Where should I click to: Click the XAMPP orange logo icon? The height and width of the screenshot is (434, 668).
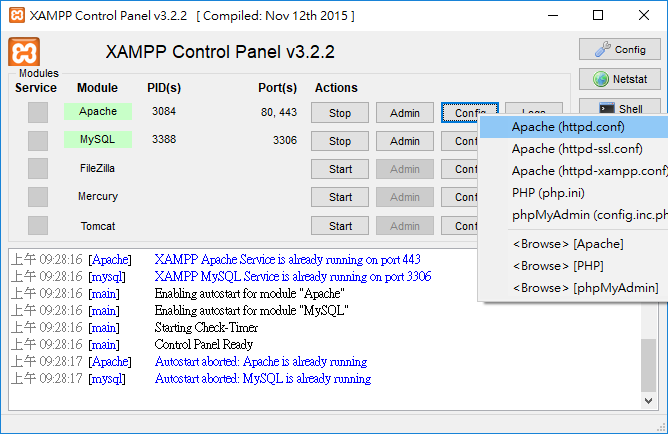[24, 53]
